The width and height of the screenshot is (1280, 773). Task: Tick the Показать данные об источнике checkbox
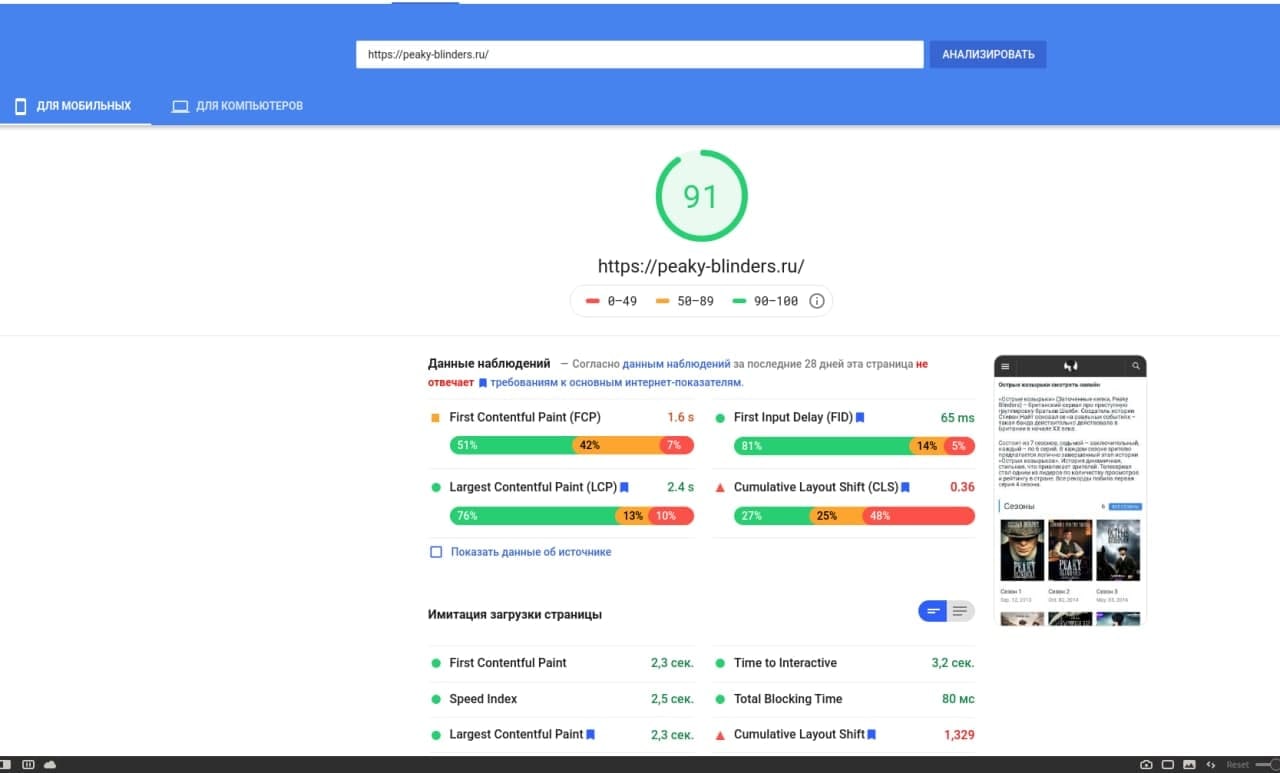pos(436,552)
